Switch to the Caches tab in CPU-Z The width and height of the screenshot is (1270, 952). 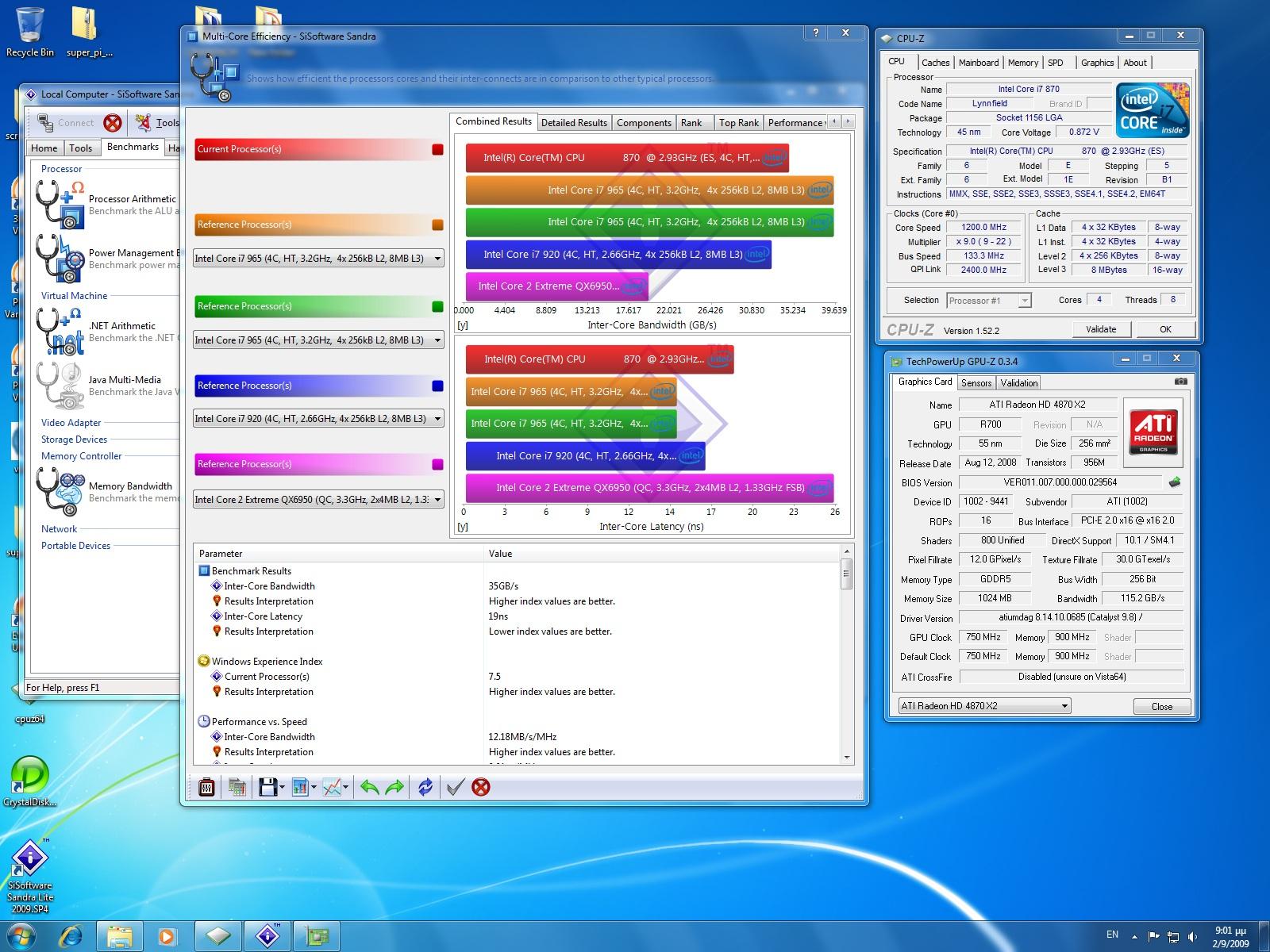[x=935, y=63]
